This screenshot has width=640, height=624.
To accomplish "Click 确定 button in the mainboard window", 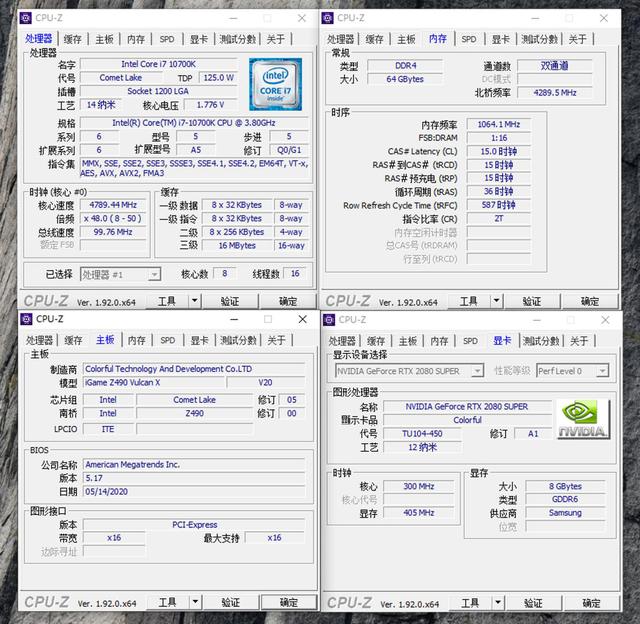I will click(x=289, y=602).
